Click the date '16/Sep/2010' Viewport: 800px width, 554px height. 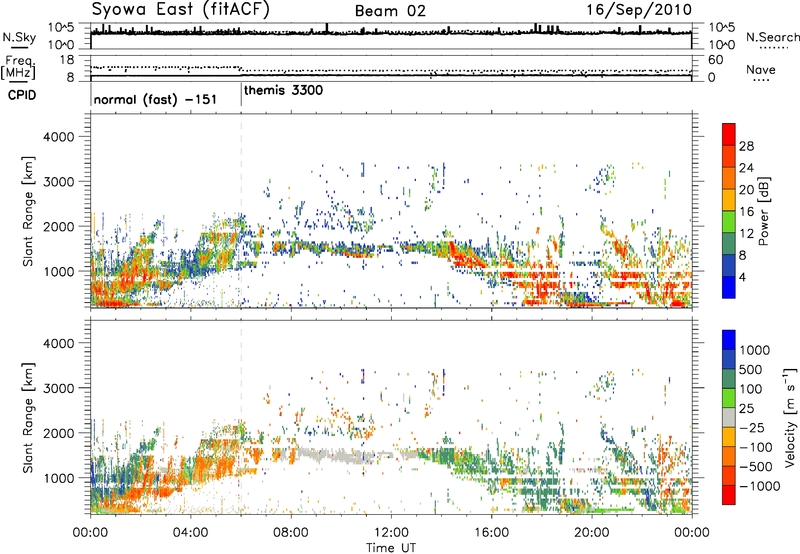639,10
